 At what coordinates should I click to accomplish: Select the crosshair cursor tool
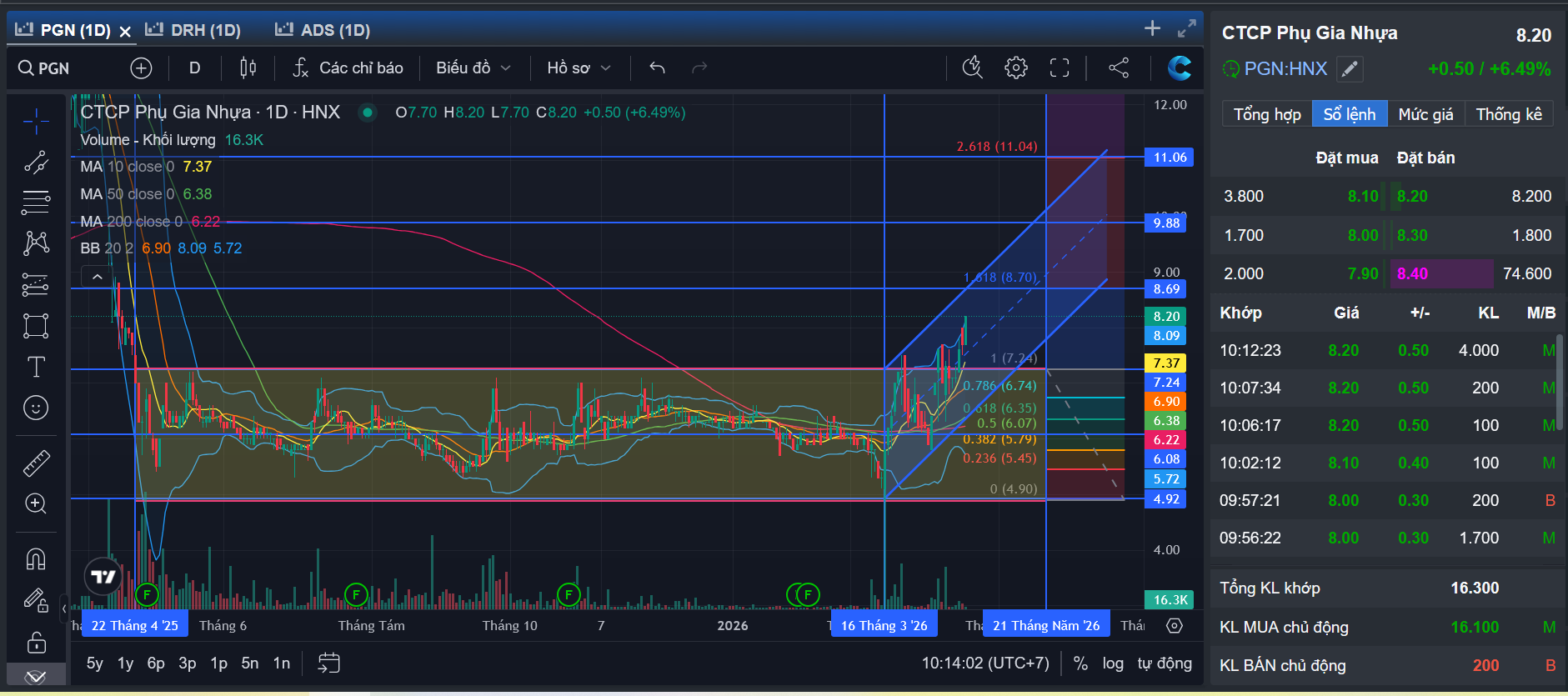pos(36,122)
